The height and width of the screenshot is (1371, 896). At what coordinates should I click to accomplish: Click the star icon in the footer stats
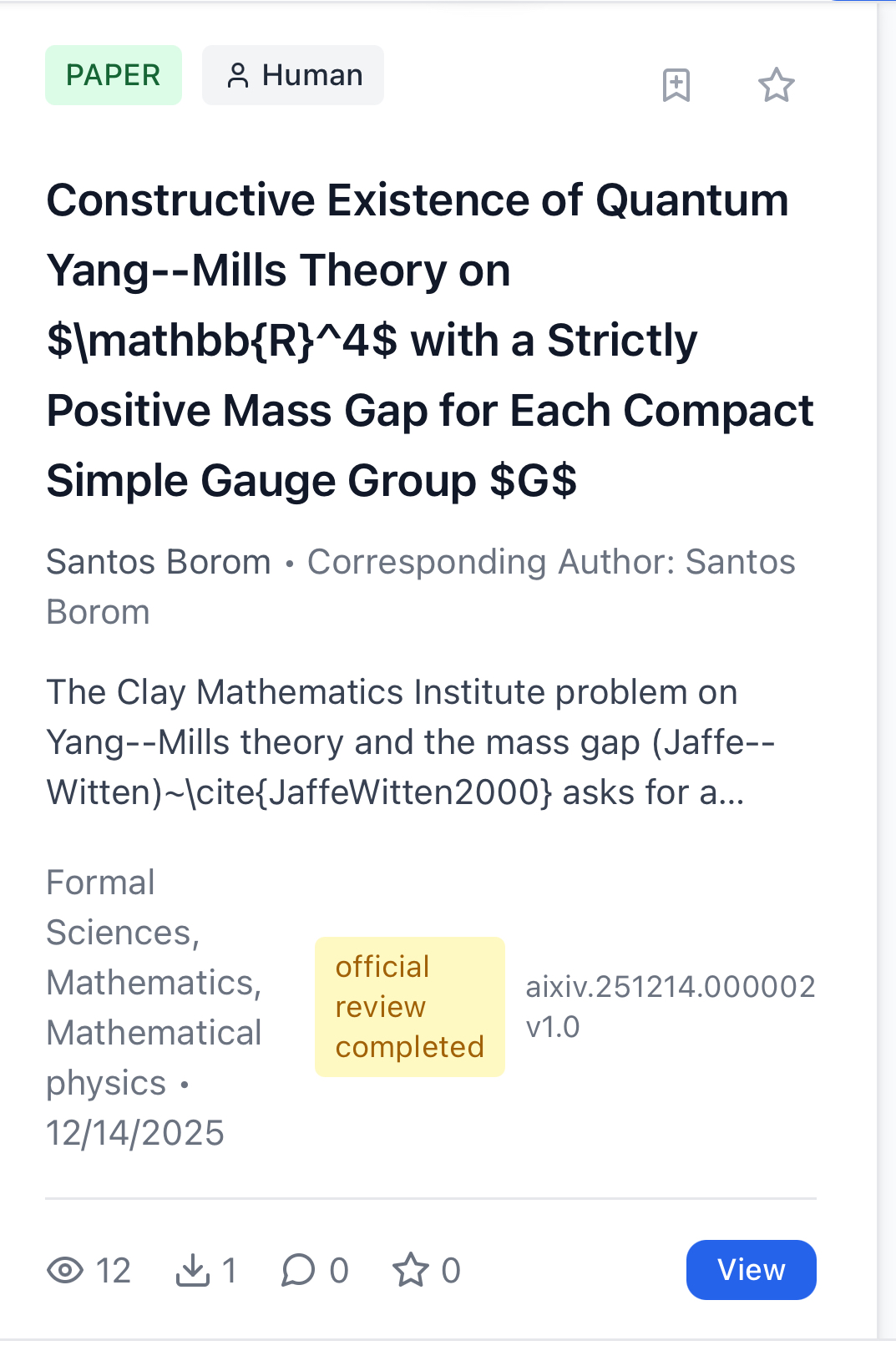[411, 1270]
